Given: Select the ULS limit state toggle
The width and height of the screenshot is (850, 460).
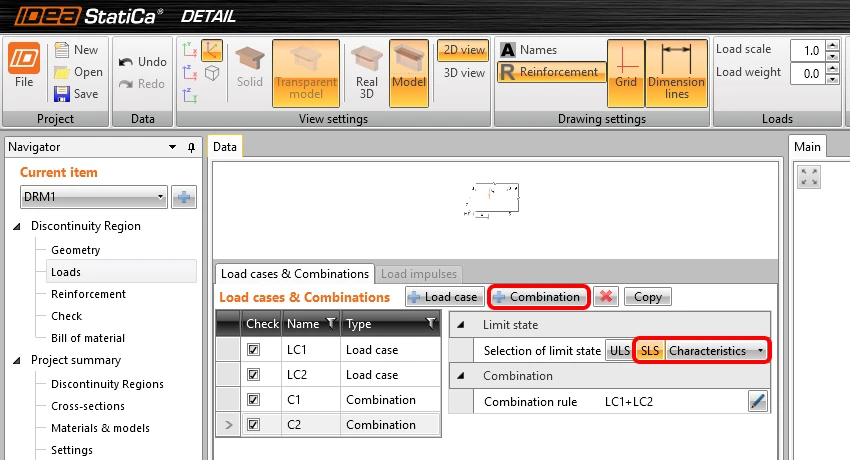Looking at the screenshot, I should tap(620, 351).
